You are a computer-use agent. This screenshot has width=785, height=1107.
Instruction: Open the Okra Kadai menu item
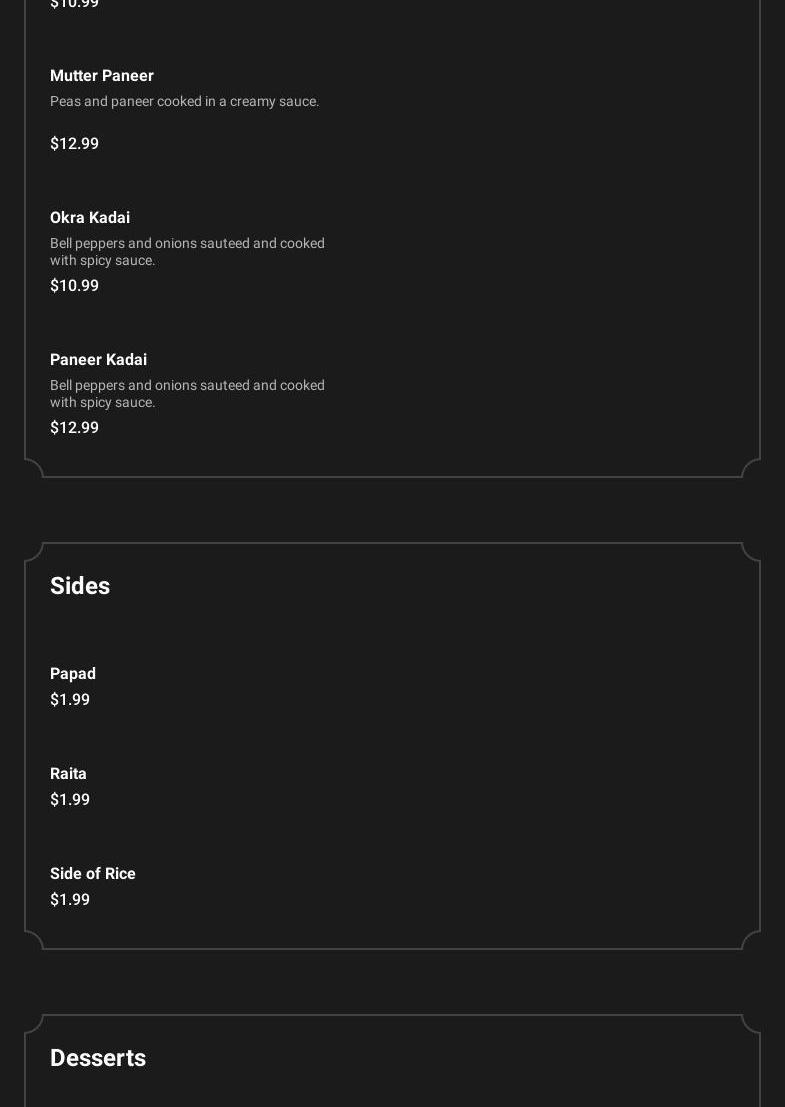(90, 218)
